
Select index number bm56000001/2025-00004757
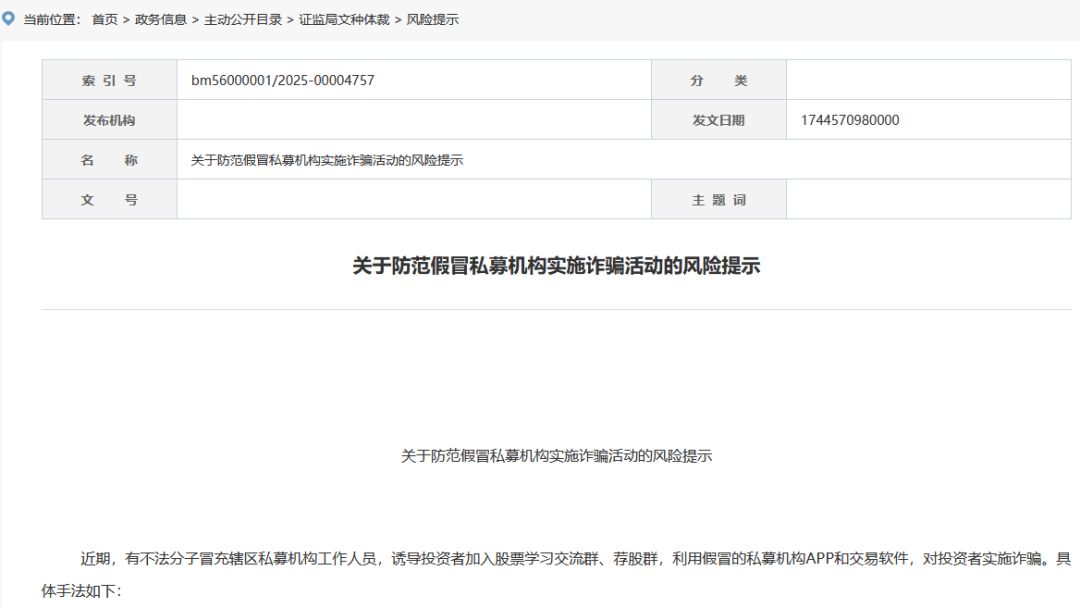[283, 80]
